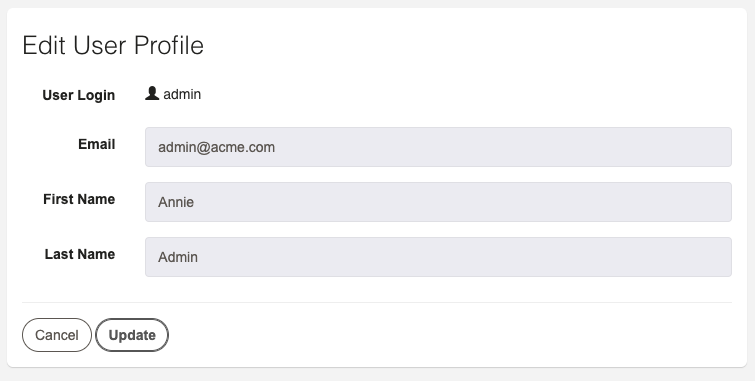Submit changes with the Update button

132,335
